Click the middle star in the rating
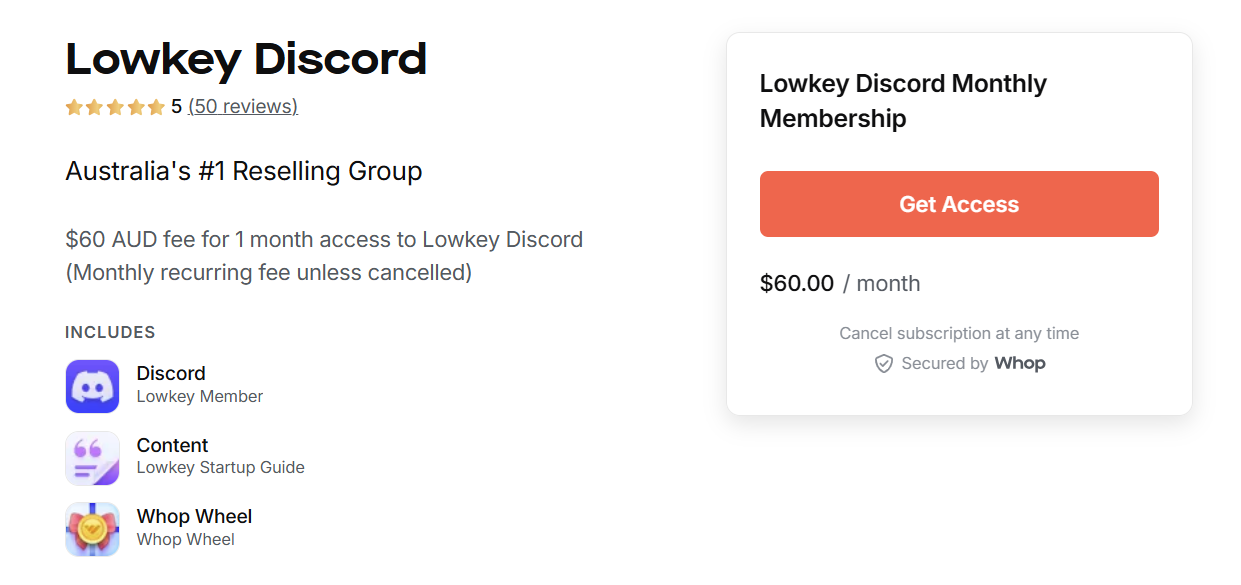Image resolution: width=1241 pixels, height=585 pixels. [x=114, y=106]
